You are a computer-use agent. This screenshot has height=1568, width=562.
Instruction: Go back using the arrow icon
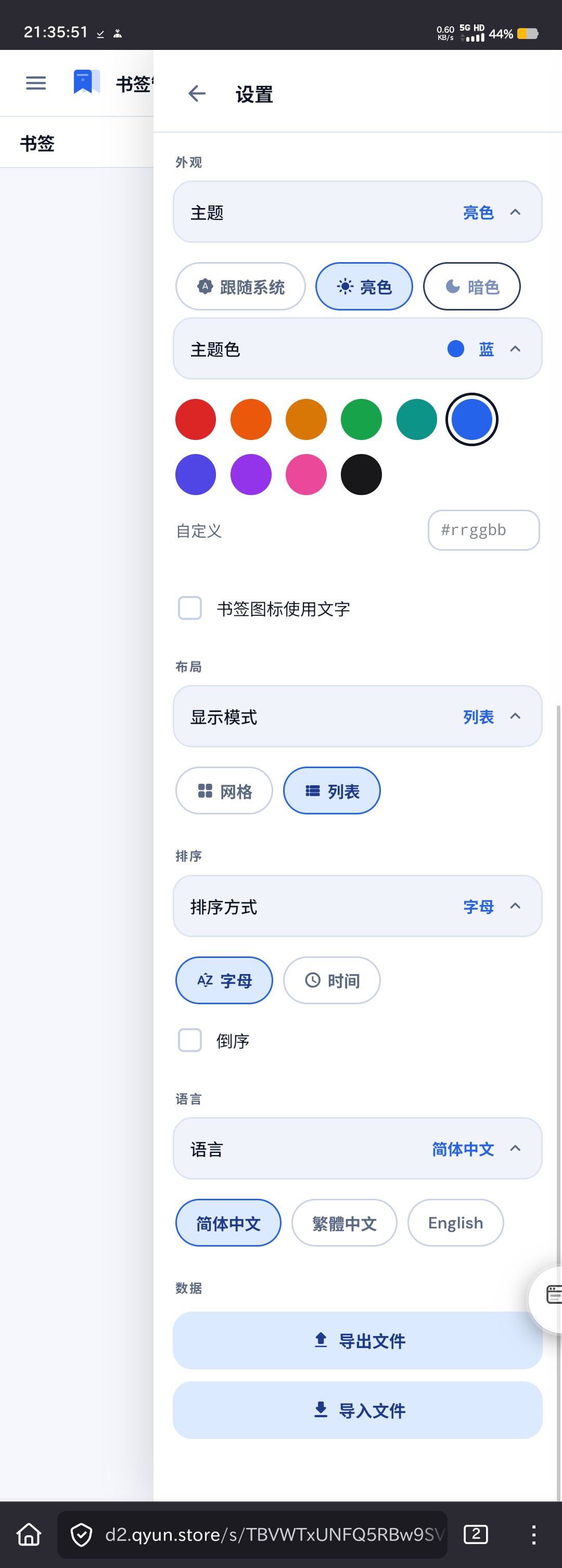tap(197, 94)
